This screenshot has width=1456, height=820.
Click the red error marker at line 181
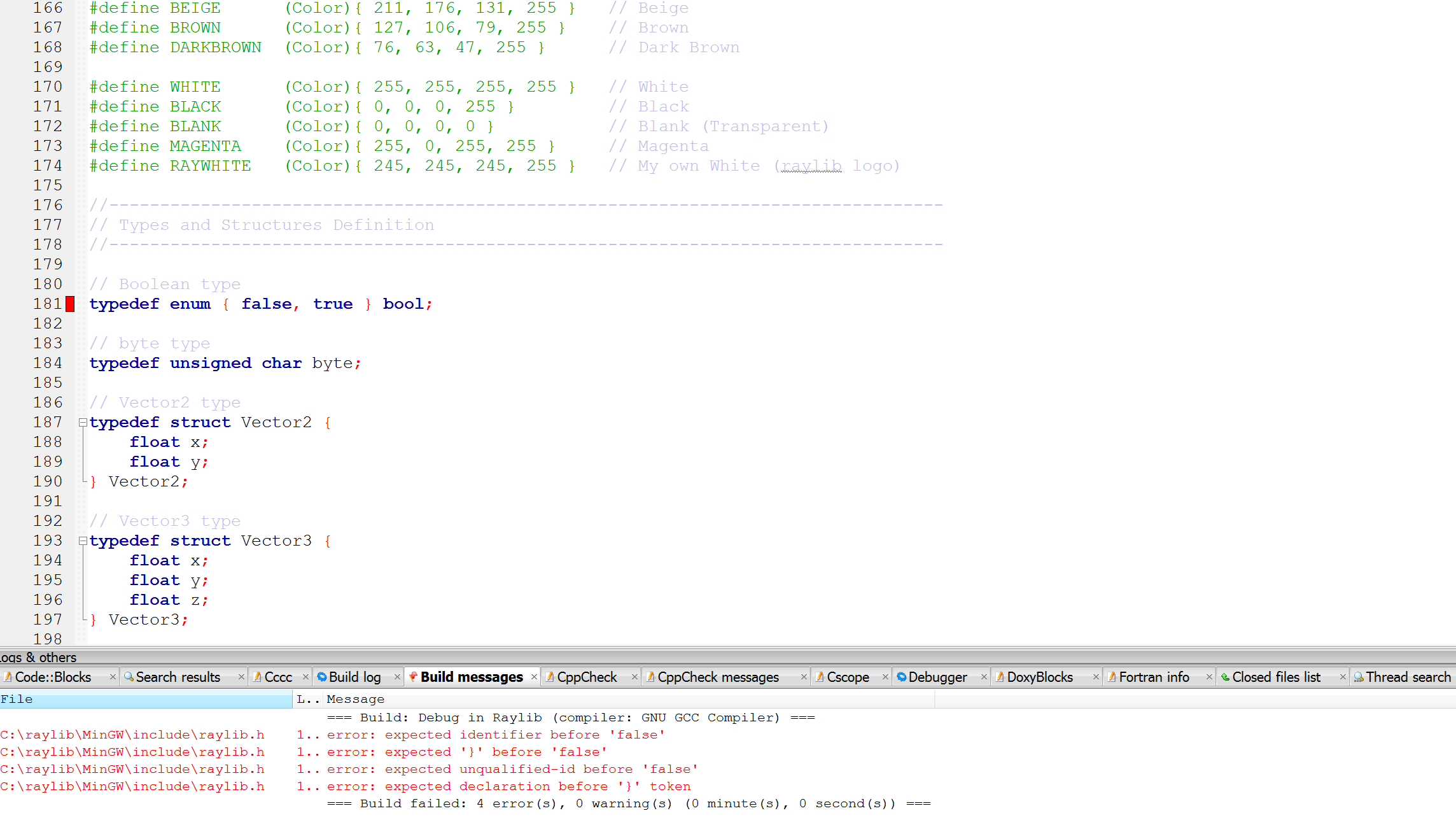pos(70,304)
